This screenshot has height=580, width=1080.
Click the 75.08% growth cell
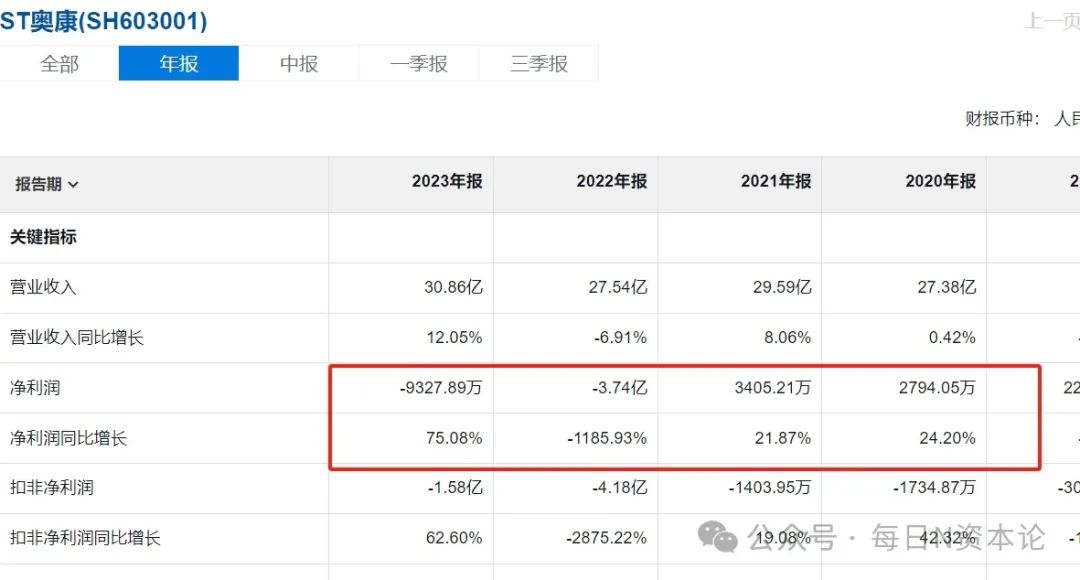[x=455, y=438]
